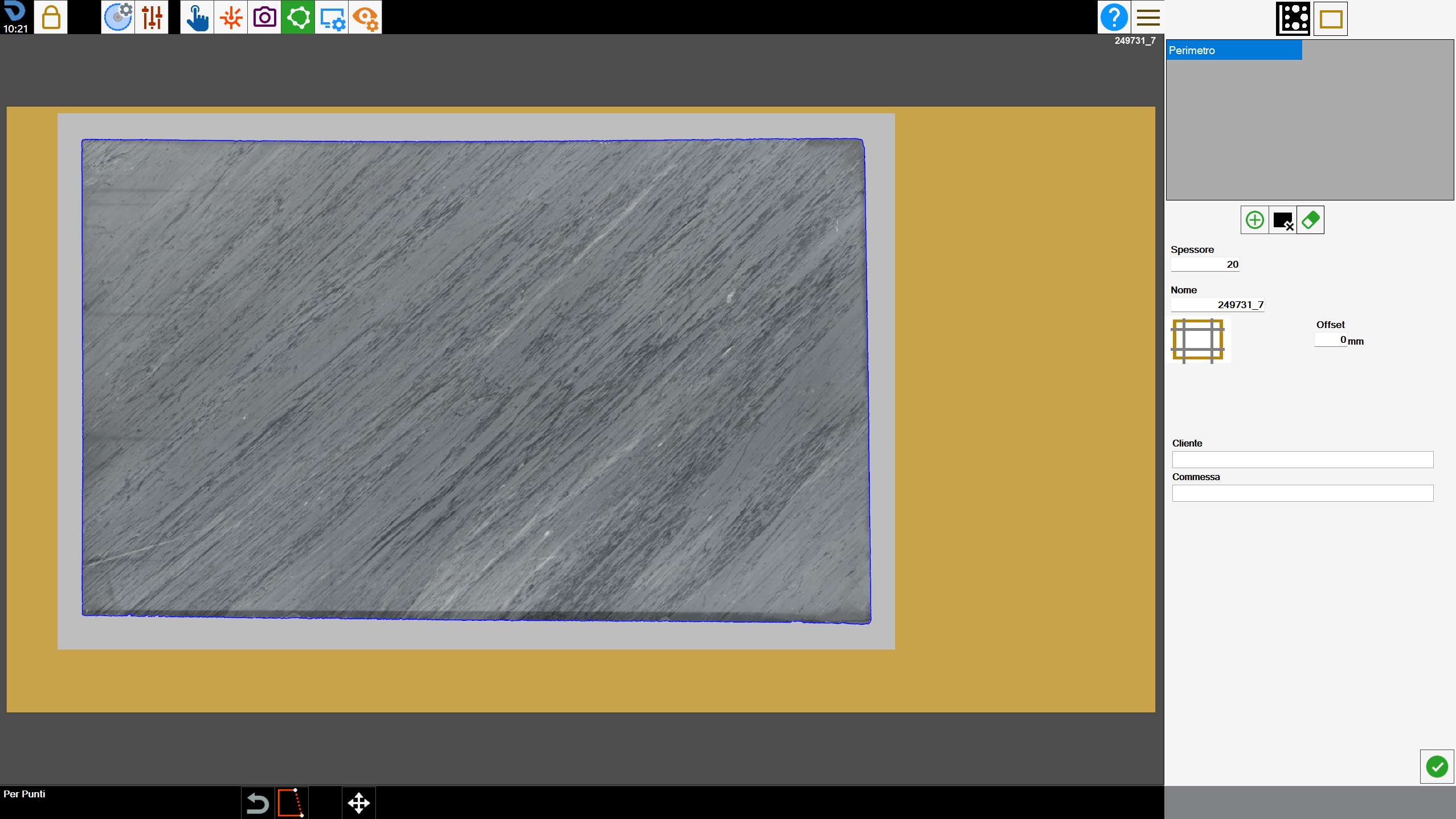The width and height of the screenshot is (1456, 819).
Task: Switch to the dotted pattern view icon
Action: click(x=1293, y=19)
